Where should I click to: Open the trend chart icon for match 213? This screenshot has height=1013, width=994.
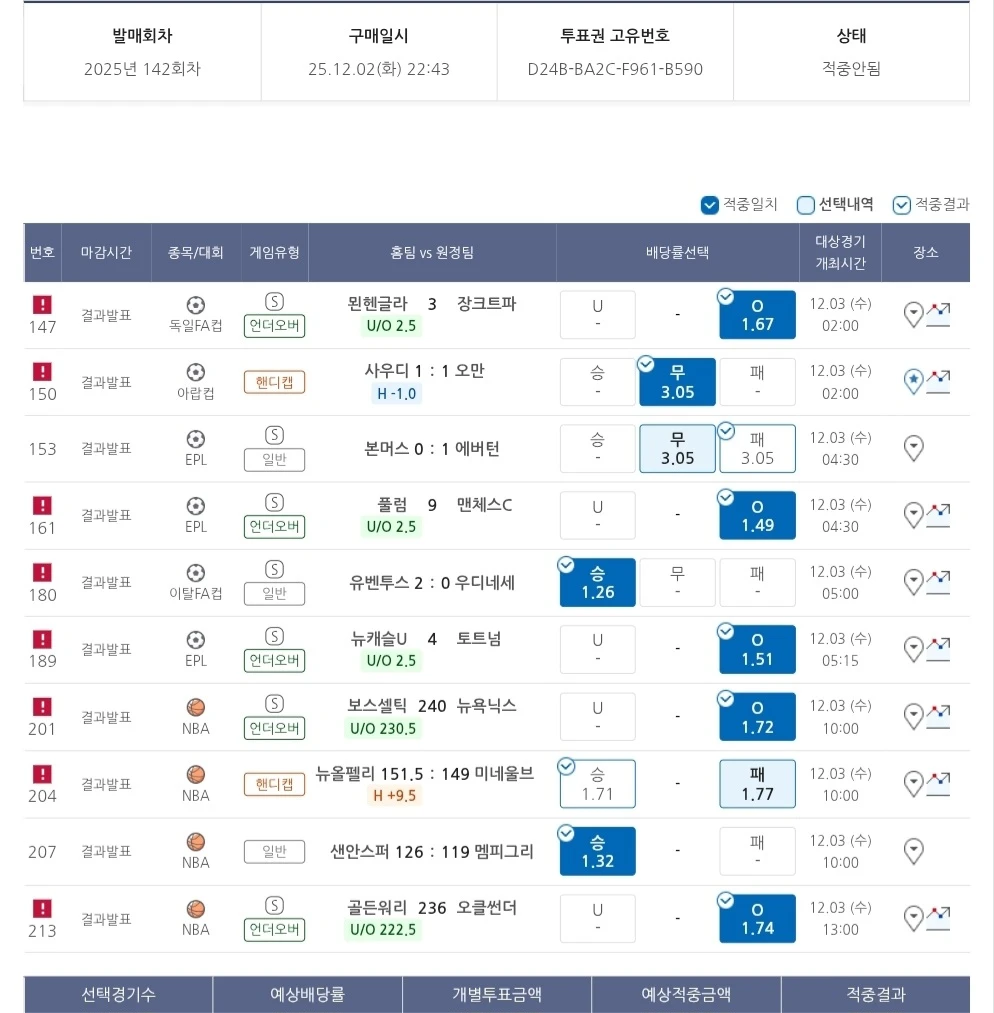938,918
